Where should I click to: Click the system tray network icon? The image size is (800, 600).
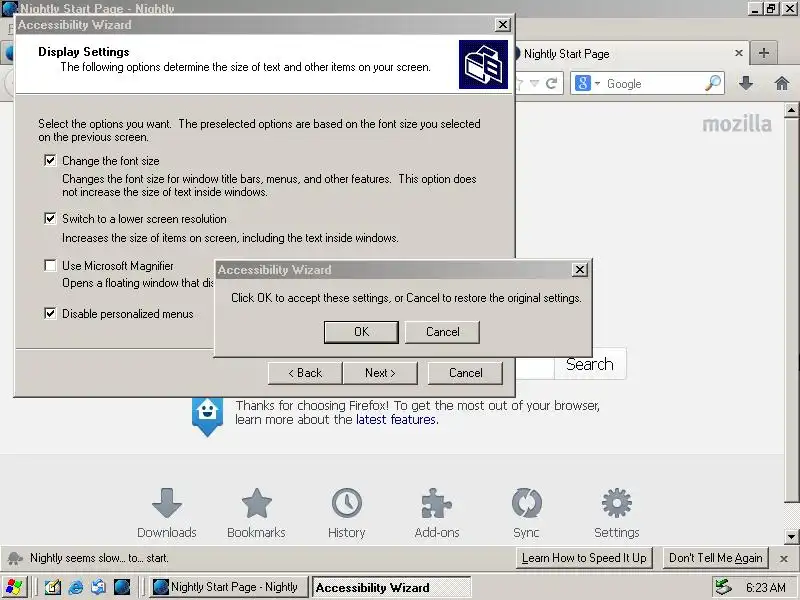pyautogui.click(x=722, y=587)
